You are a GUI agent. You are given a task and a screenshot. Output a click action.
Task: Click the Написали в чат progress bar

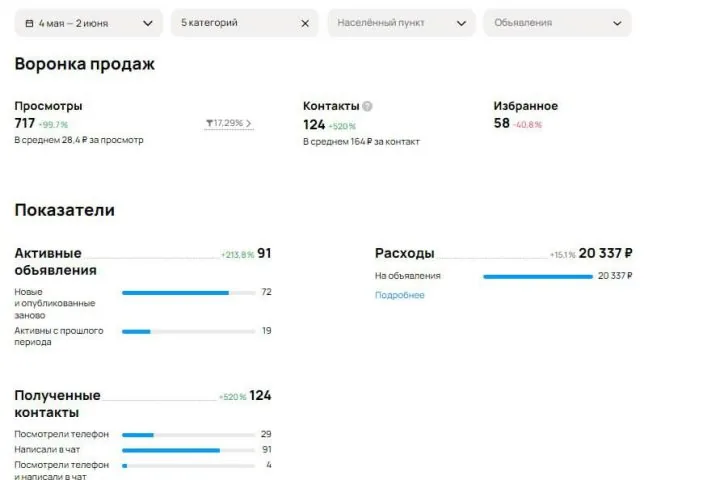point(189,451)
